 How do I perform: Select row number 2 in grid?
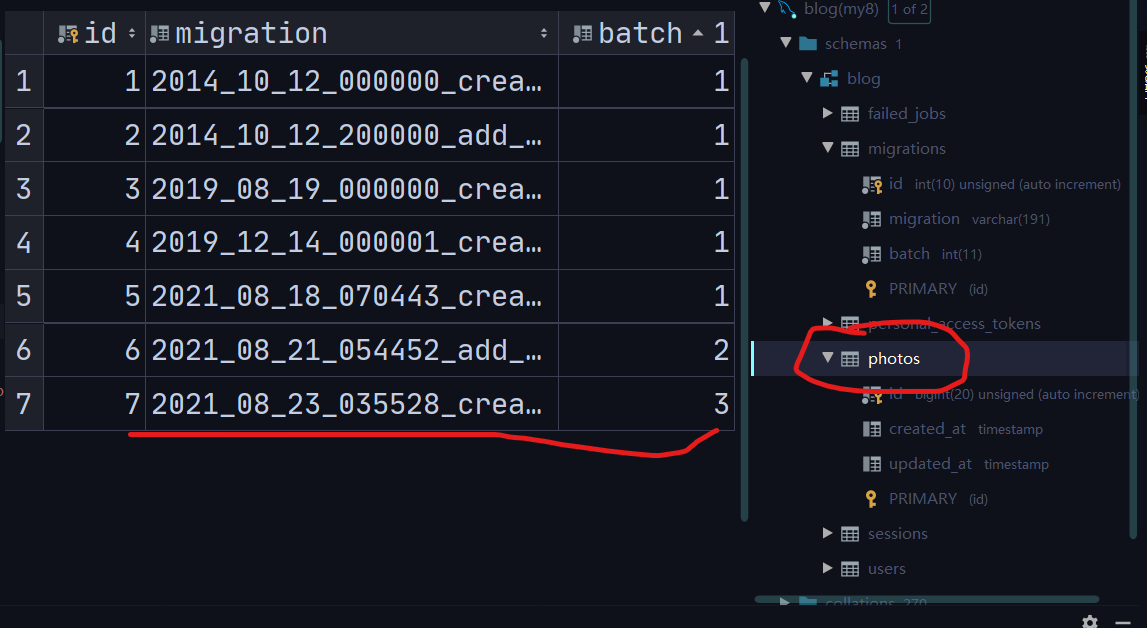[23, 135]
